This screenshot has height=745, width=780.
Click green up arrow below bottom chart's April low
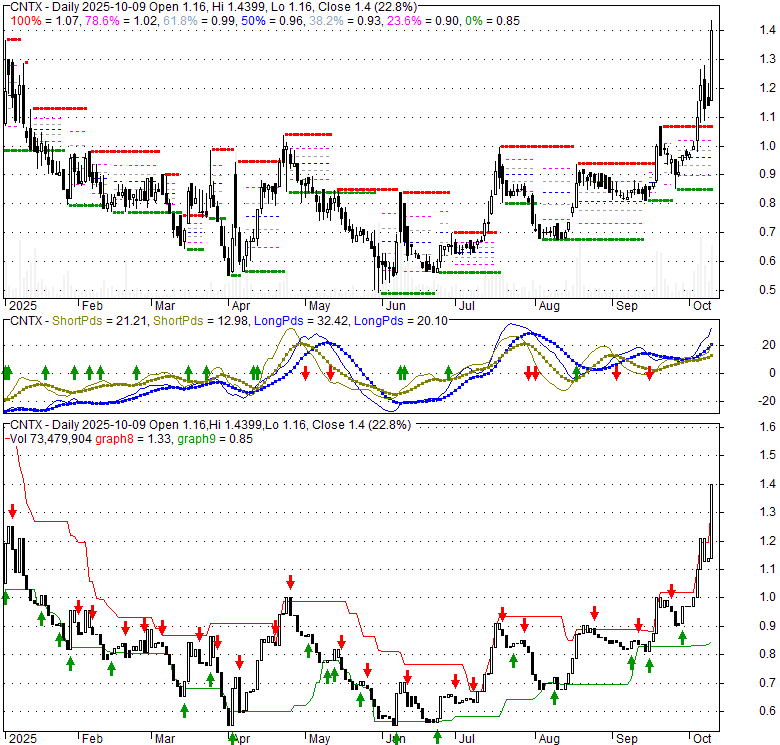pos(233,738)
